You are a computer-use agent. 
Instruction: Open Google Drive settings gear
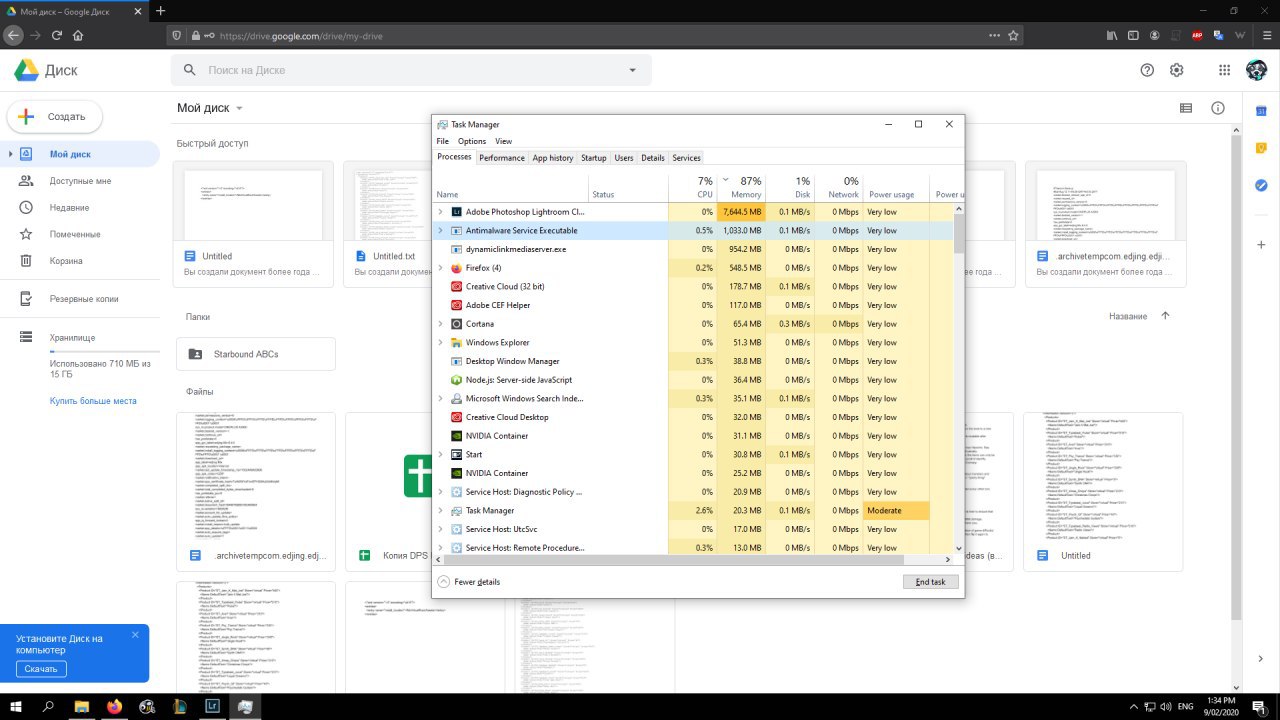pyautogui.click(x=1177, y=70)
